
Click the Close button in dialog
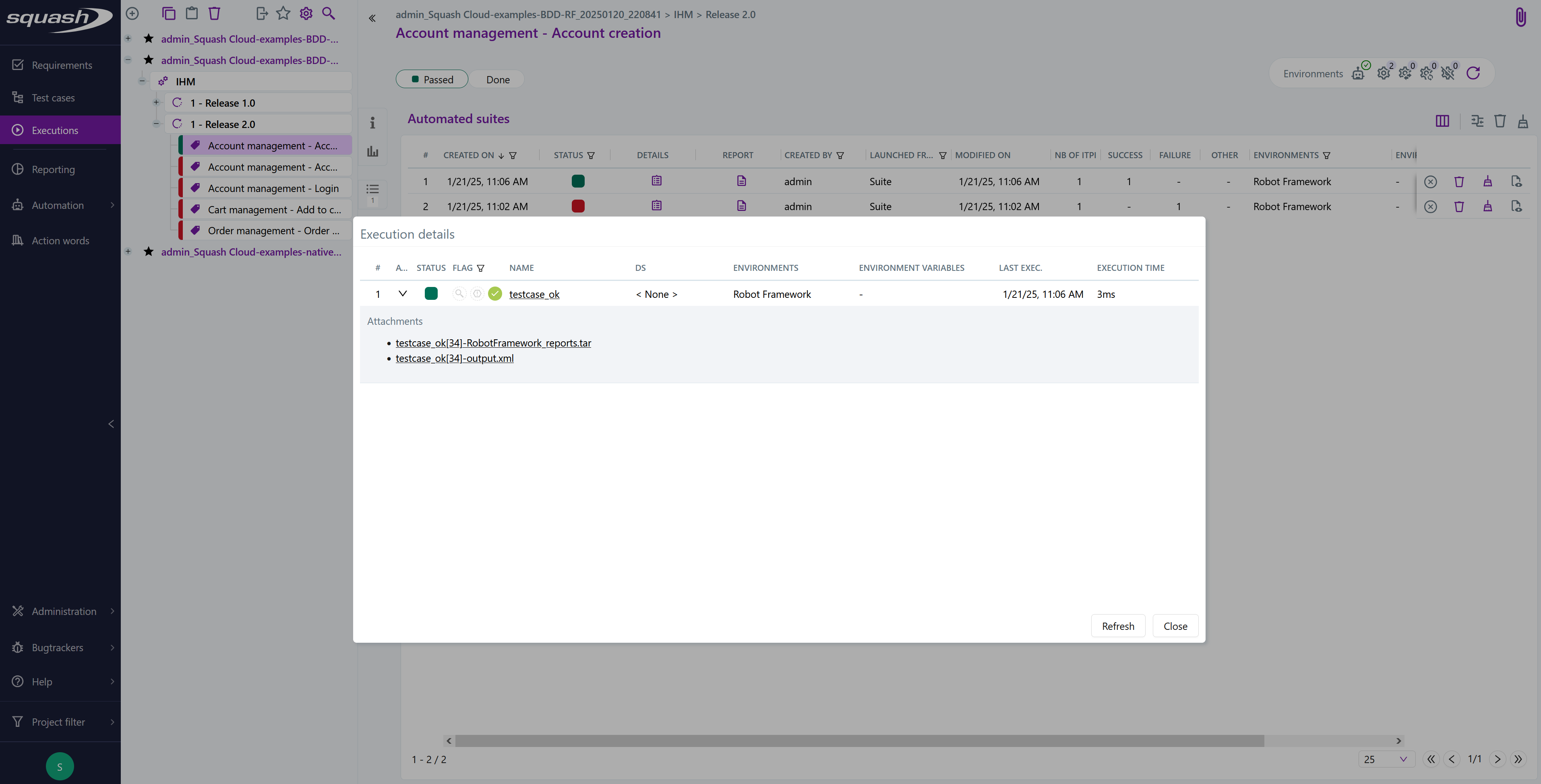coord(1175,625)
